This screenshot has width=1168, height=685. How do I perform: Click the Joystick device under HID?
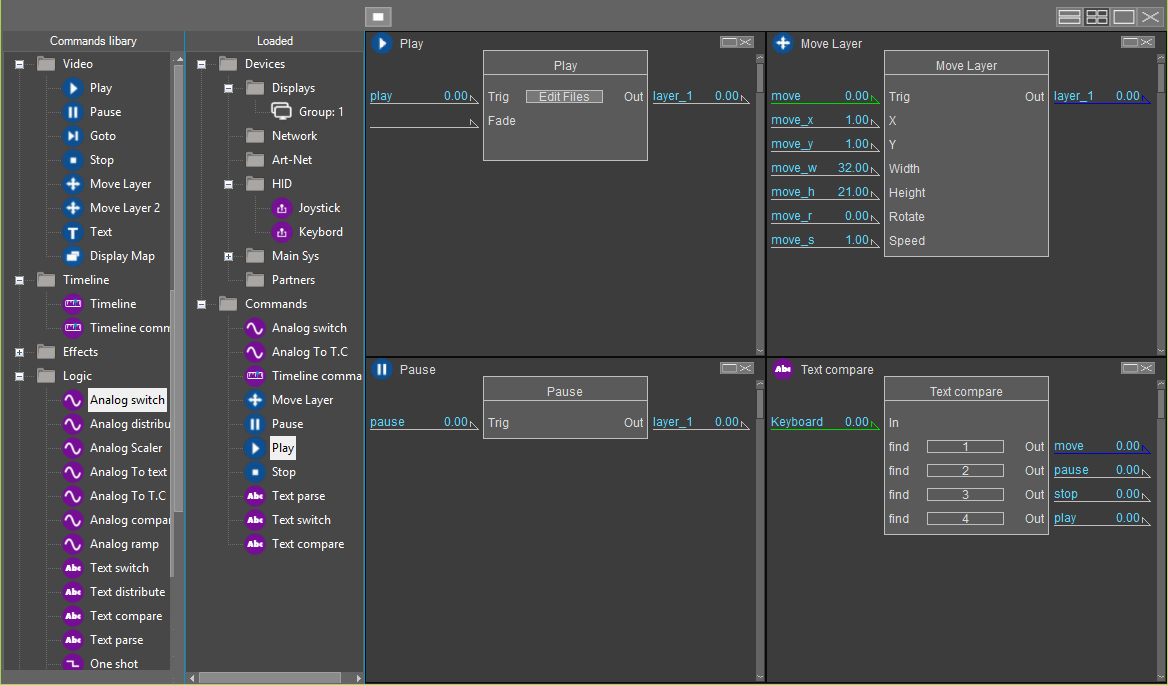(x=318, y=208)
